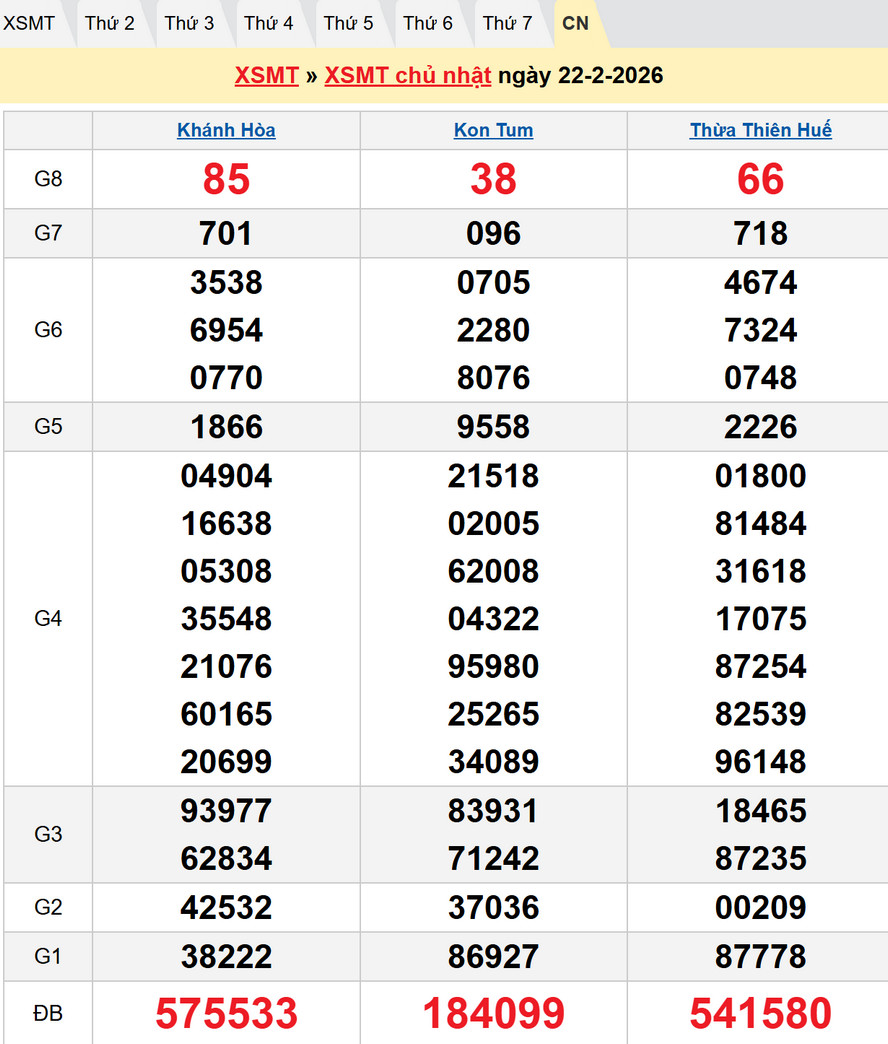Open the Thừa Thiên Huế link
This screenshot has width=888, height=1044.
(x=760, y=130)
